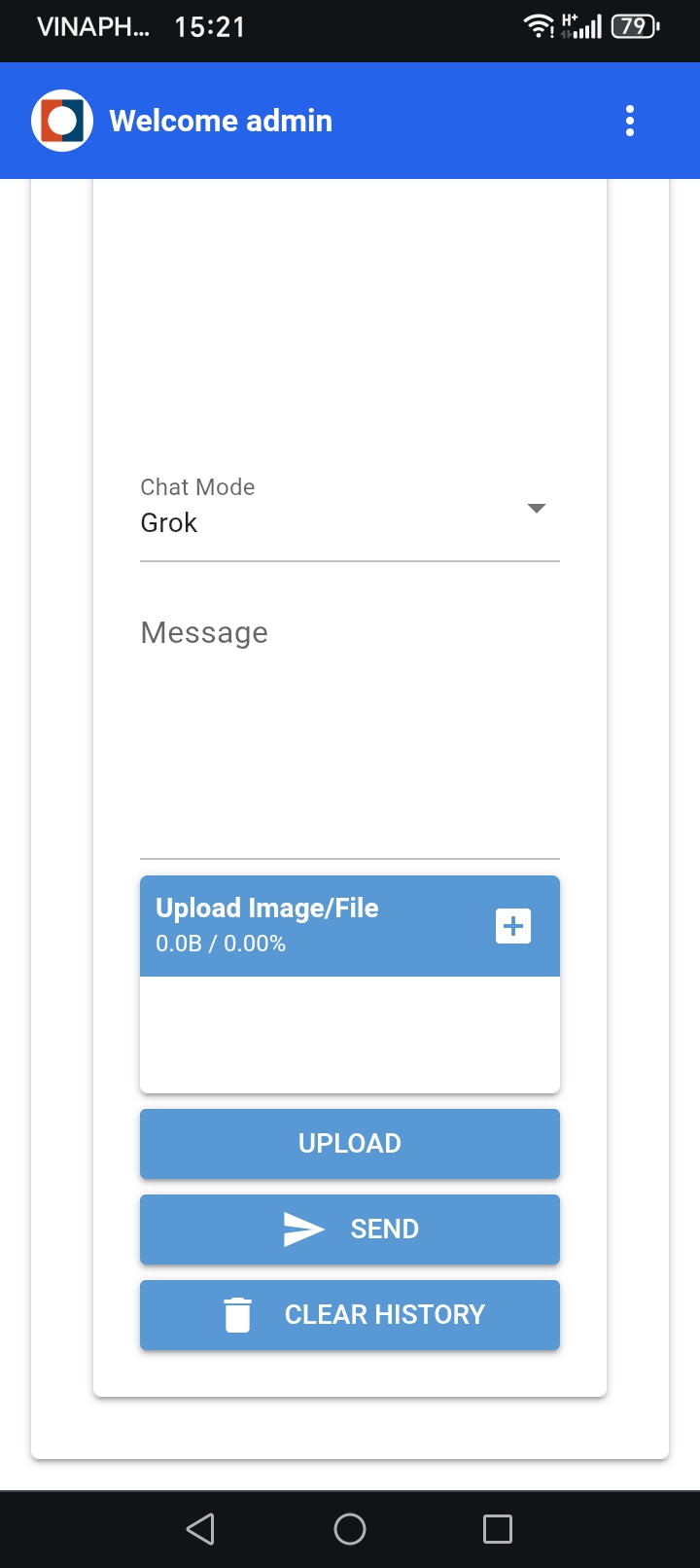Tap the trash can icon
700x1568 pixels.
point(237,1314)
